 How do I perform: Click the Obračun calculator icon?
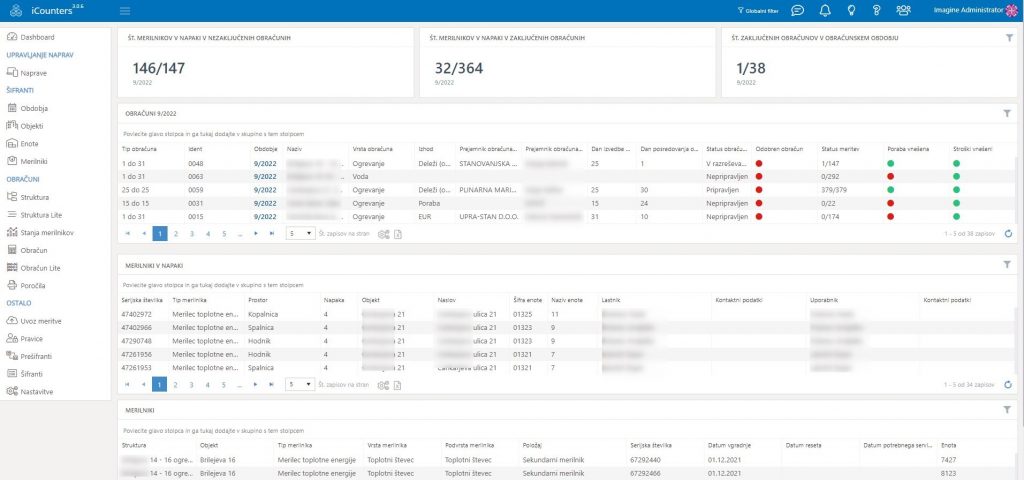12,249
